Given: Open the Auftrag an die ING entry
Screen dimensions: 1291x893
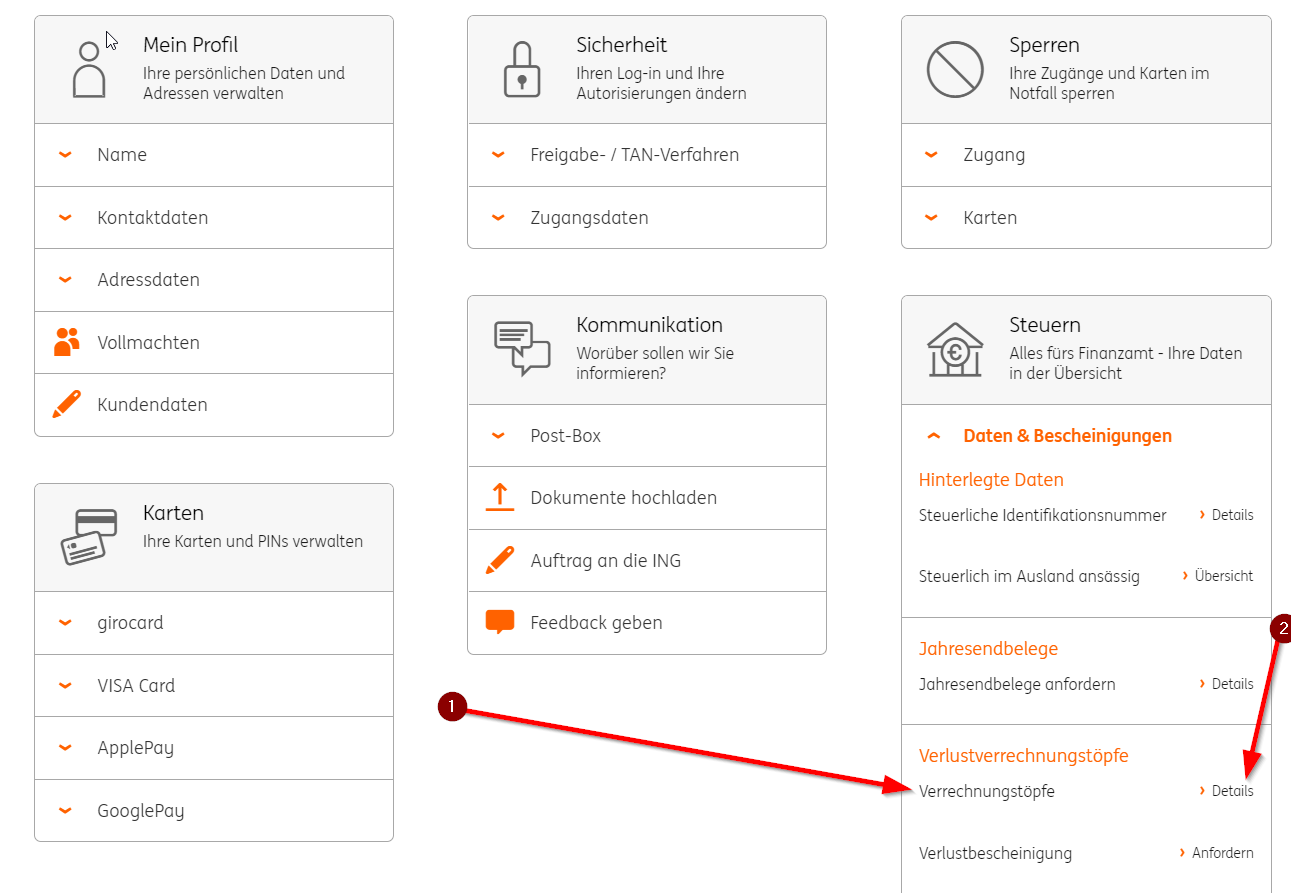Looking at the screenshot, I should click(x=605, y=561).
